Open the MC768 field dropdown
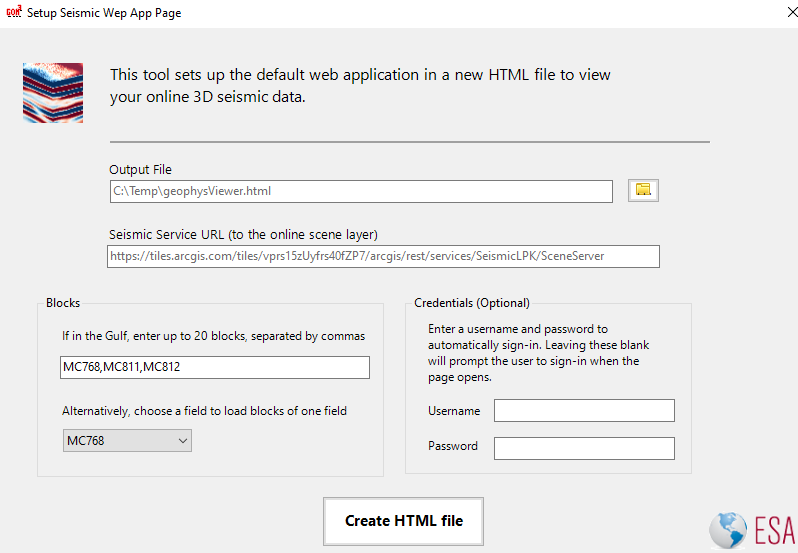This screenshot has width=798, height=553. [x=126, y=440]
